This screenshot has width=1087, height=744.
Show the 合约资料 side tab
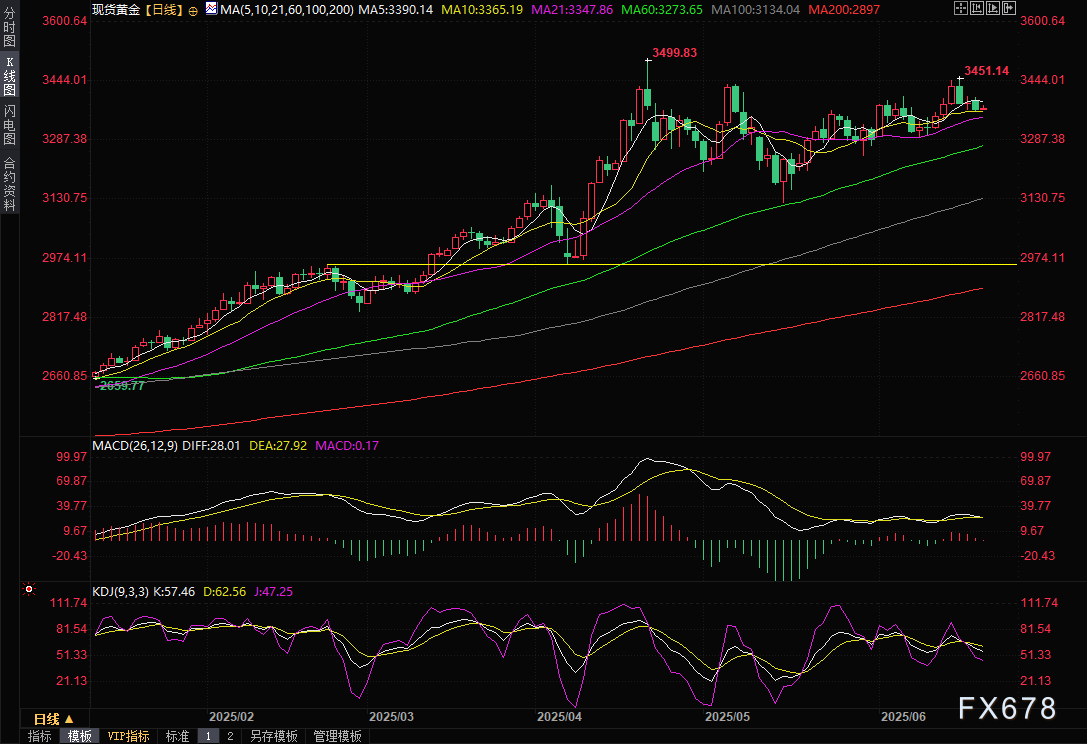pos(9,183)
